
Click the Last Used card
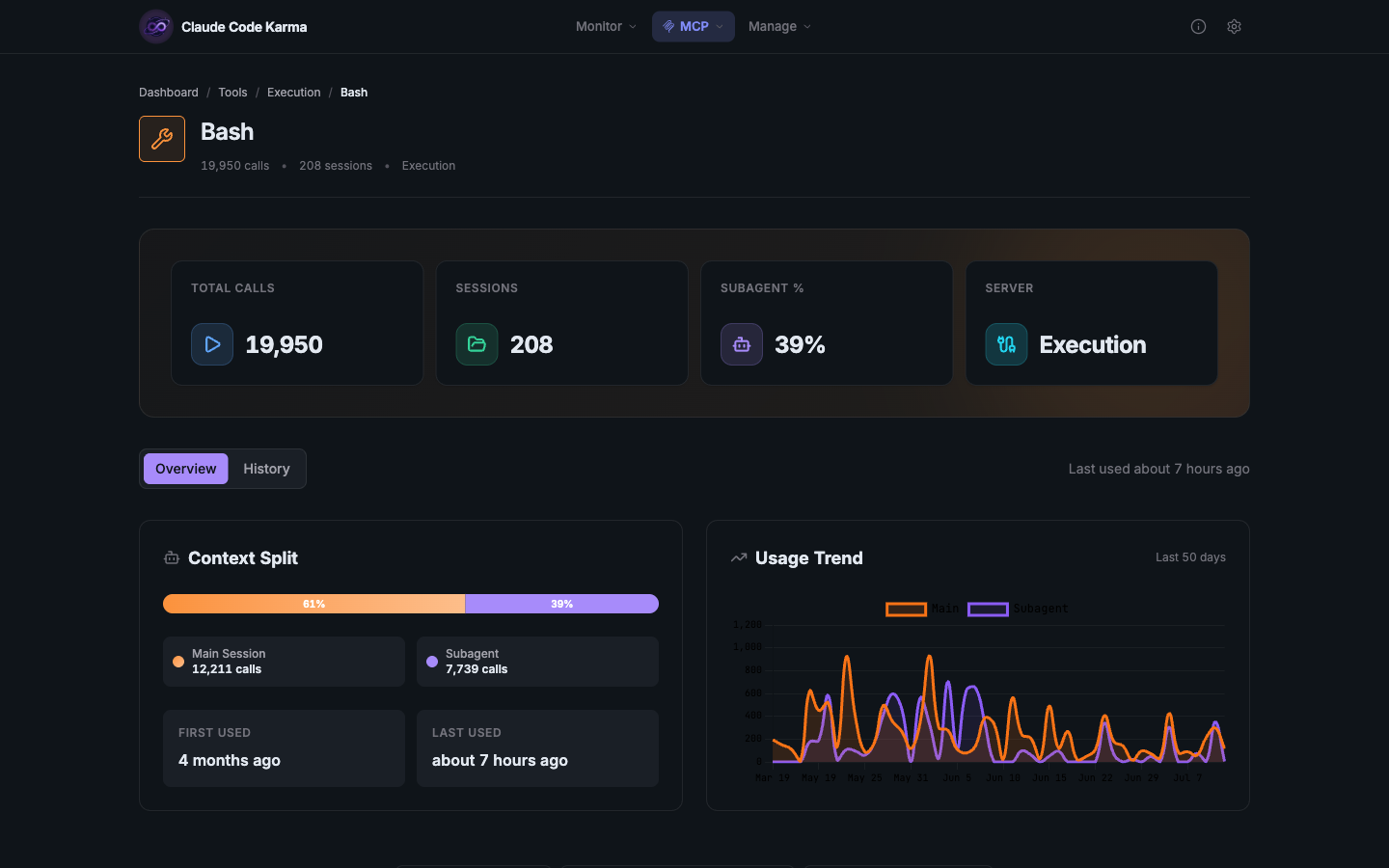coord(537,748)
